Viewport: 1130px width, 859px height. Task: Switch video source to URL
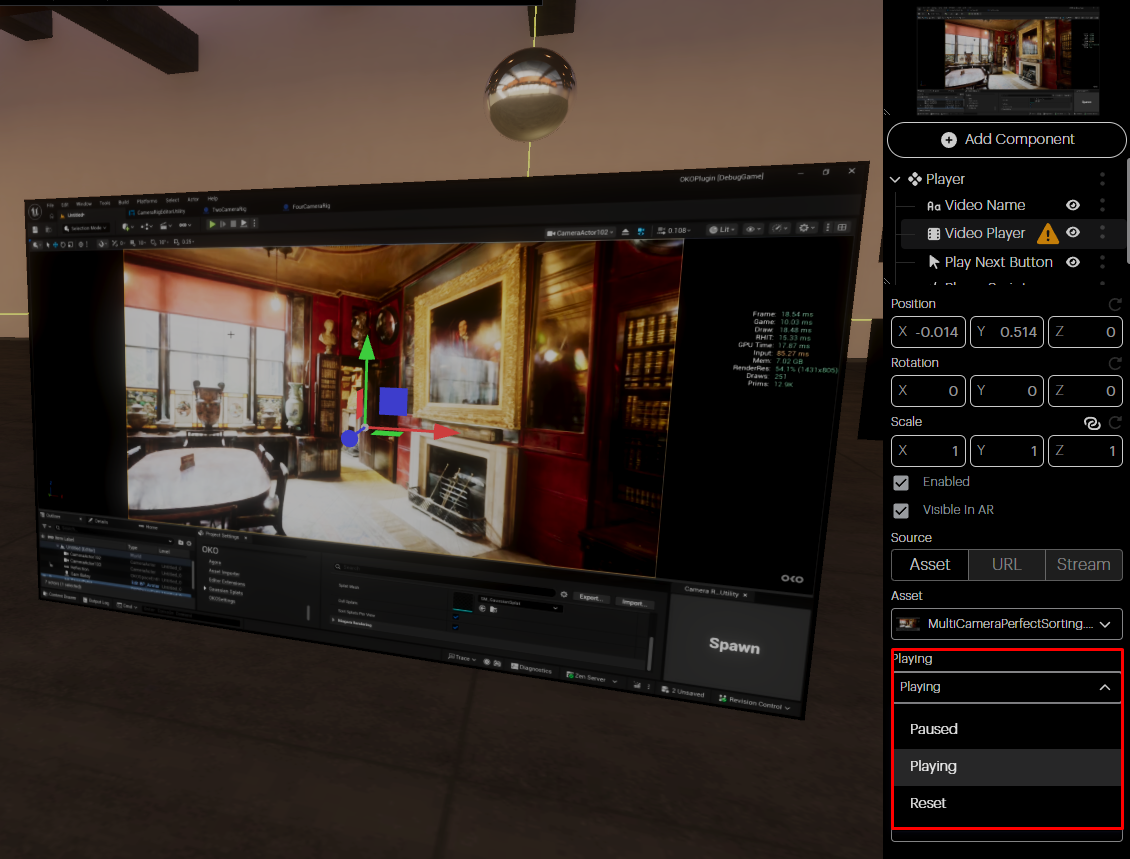[x=1007, y=565]
